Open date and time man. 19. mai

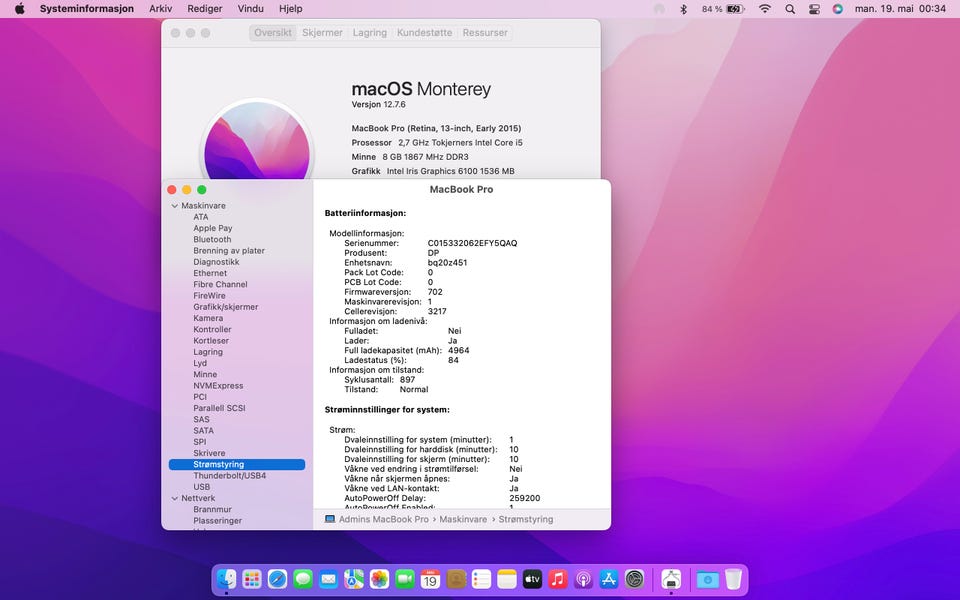[900, 9]
